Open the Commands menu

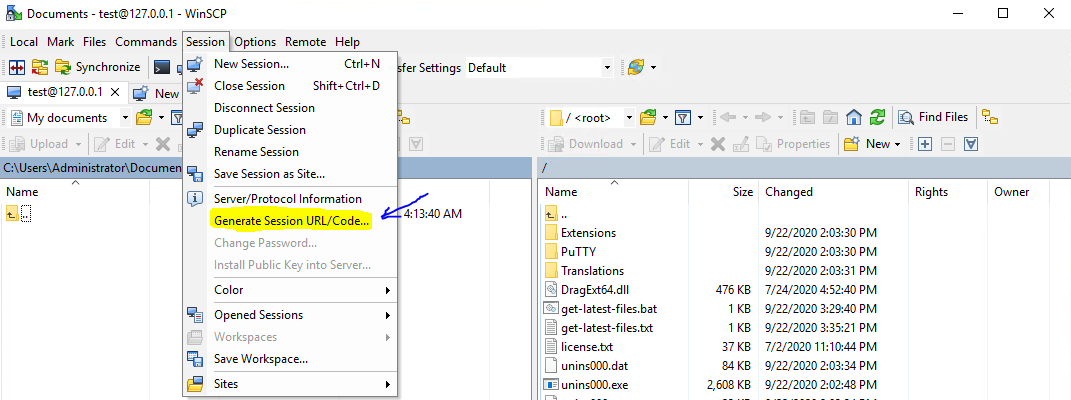tap(146, 42)
